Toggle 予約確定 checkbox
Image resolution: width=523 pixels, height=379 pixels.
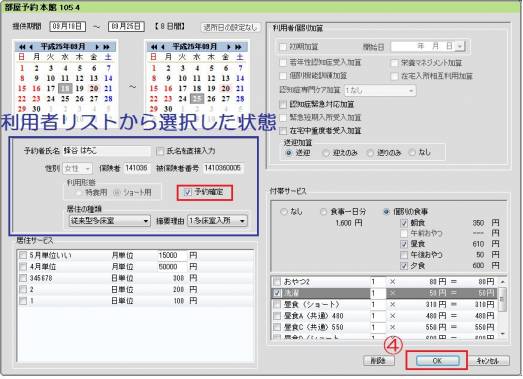pyautogui.click(x=188, y=192)
